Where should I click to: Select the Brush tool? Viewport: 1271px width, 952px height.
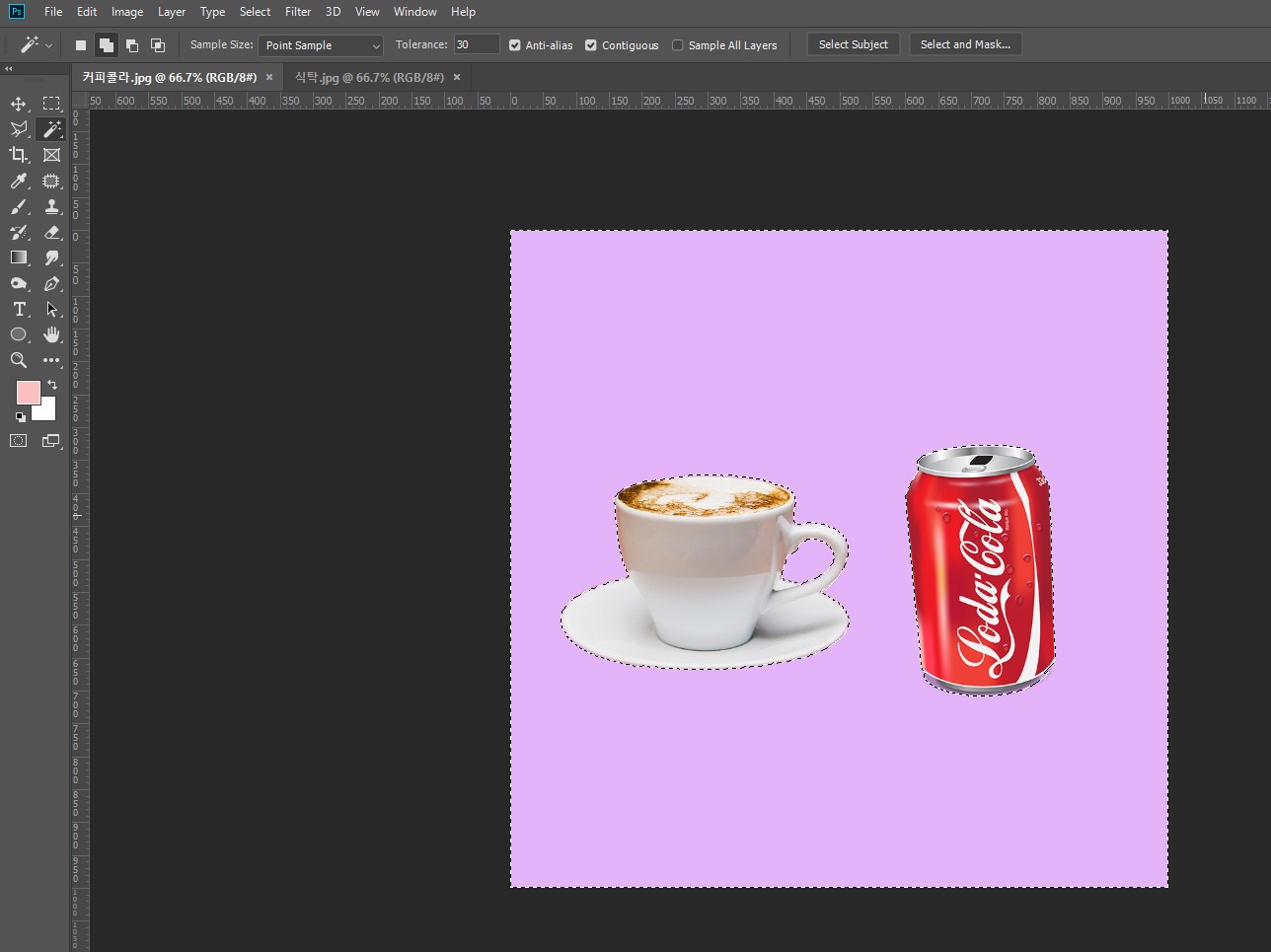(19, 206)
